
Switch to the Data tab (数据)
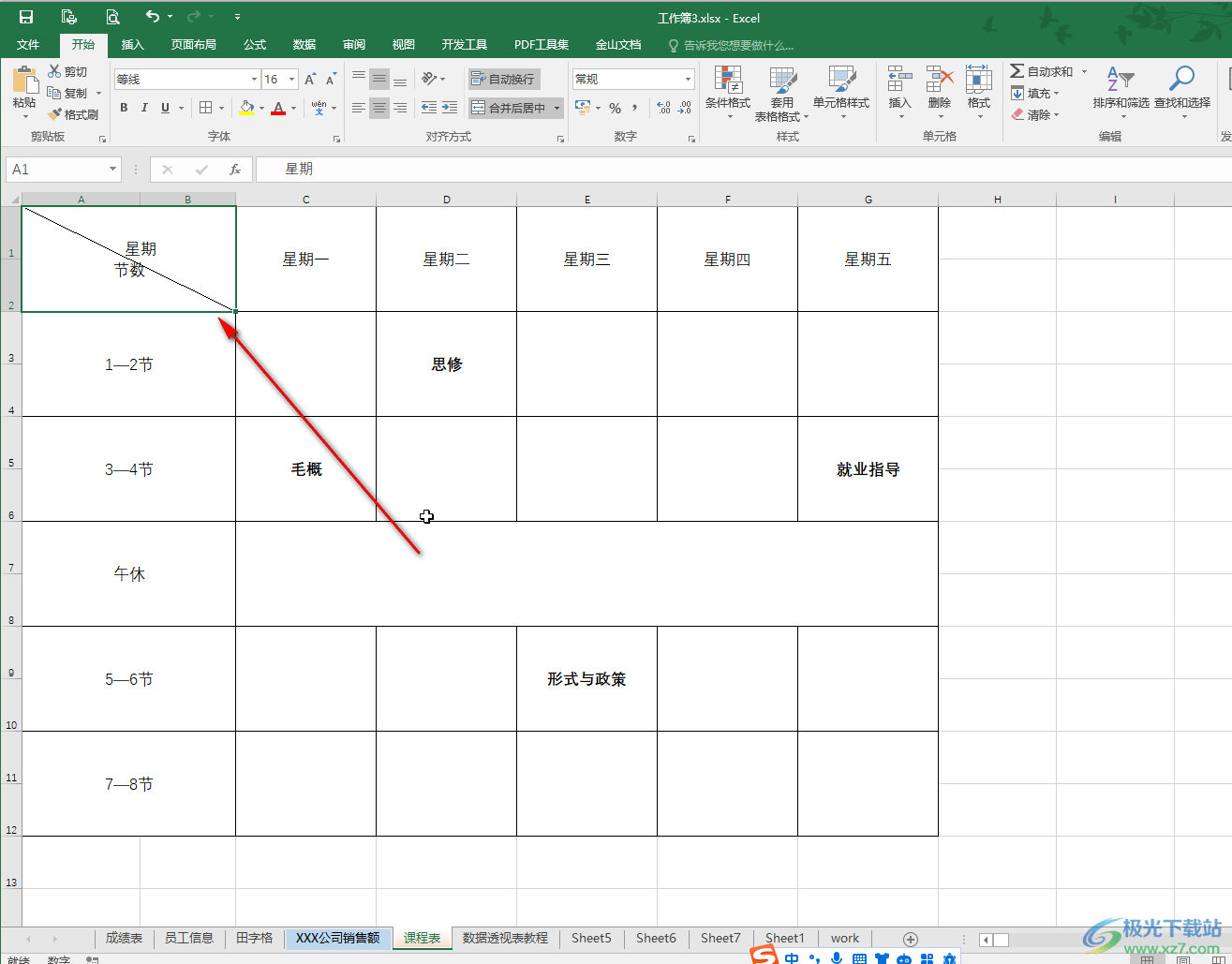(304, 44)
